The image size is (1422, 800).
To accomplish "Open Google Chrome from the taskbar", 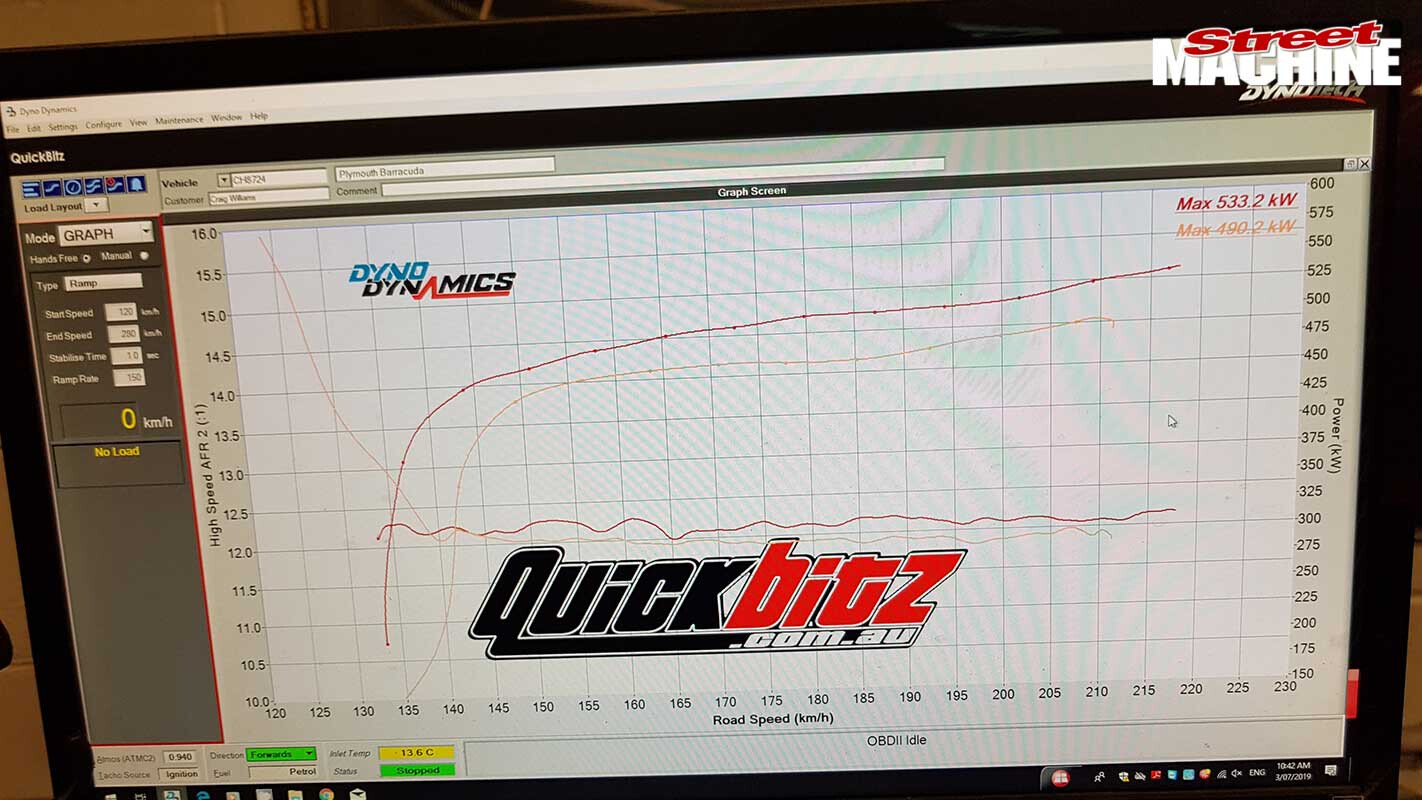I will pos(327,796).
